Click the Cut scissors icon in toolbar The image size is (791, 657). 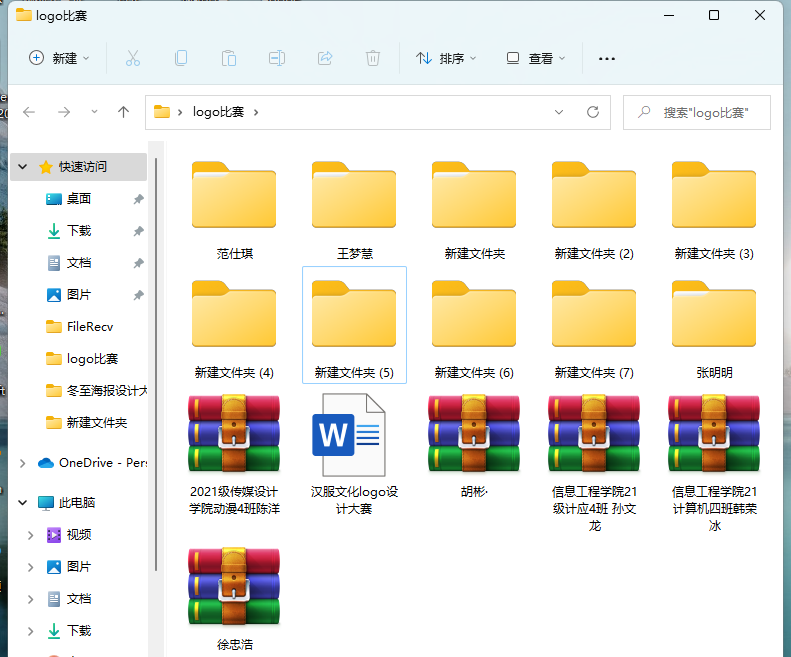pos(133,58)
